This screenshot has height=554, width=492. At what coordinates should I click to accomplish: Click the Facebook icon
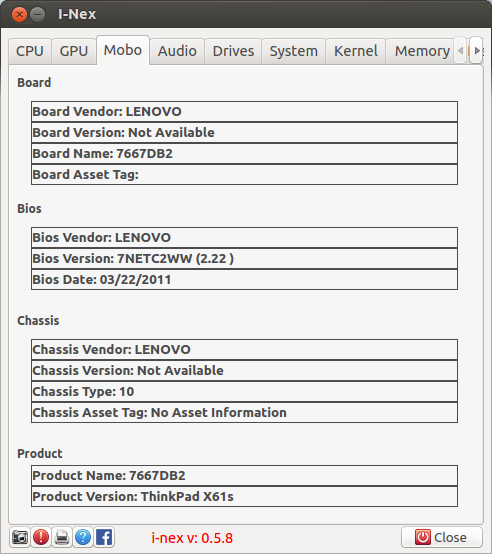(x=104, y=537)
